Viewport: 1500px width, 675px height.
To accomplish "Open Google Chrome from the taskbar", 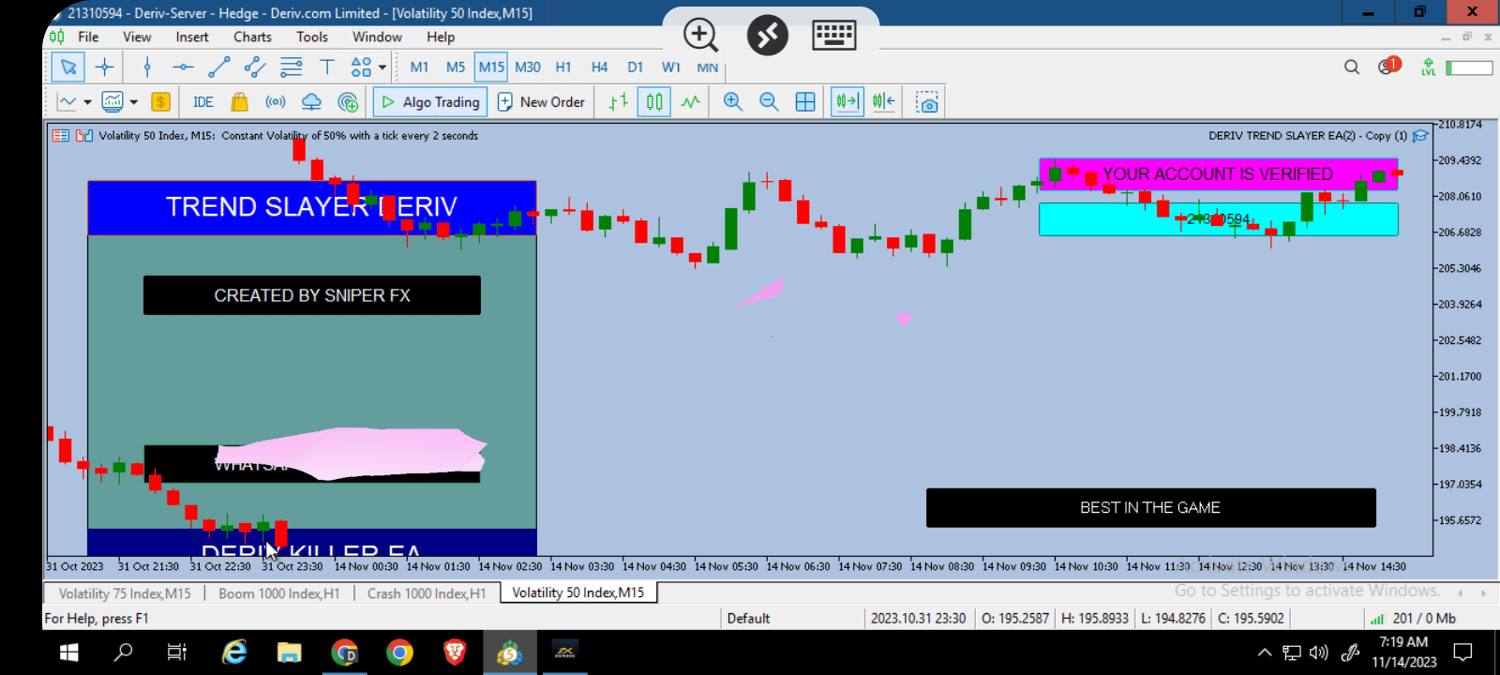I will [399, 653].
